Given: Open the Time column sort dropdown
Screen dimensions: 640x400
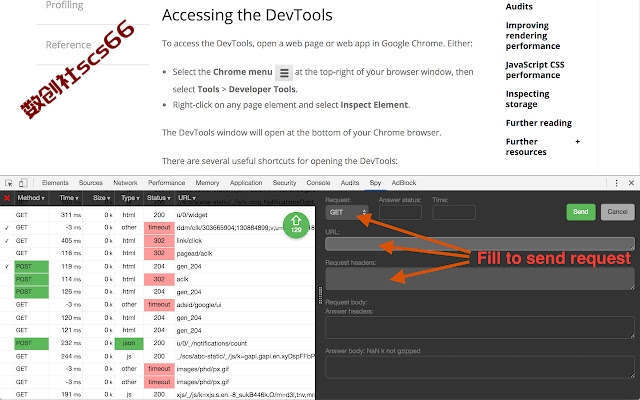Looking at the screenshot, I should tap(68, 198).
